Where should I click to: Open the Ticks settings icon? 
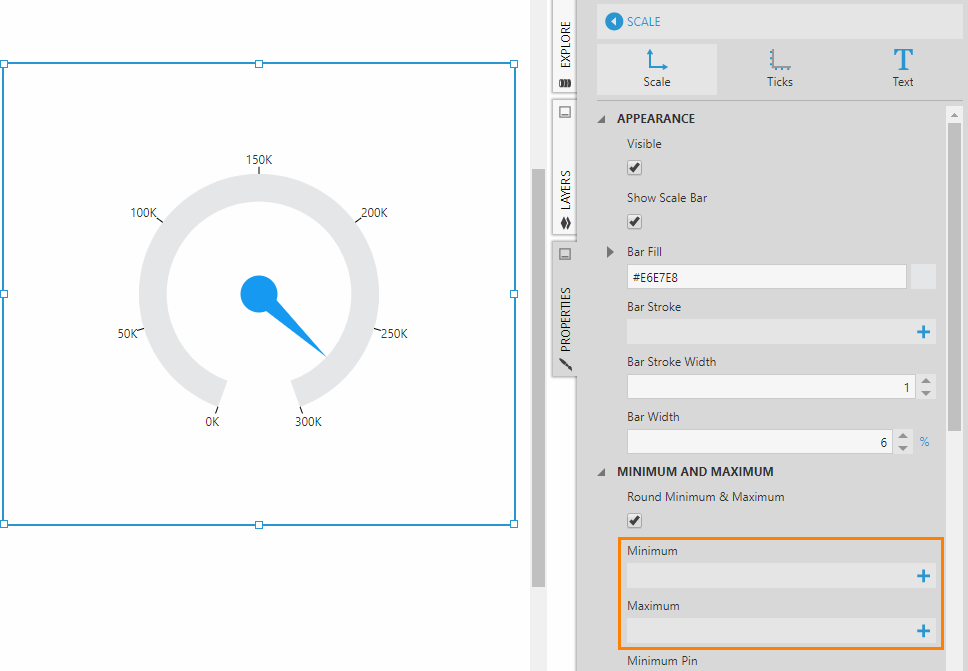pyautogui.click(x=780, y=69)
